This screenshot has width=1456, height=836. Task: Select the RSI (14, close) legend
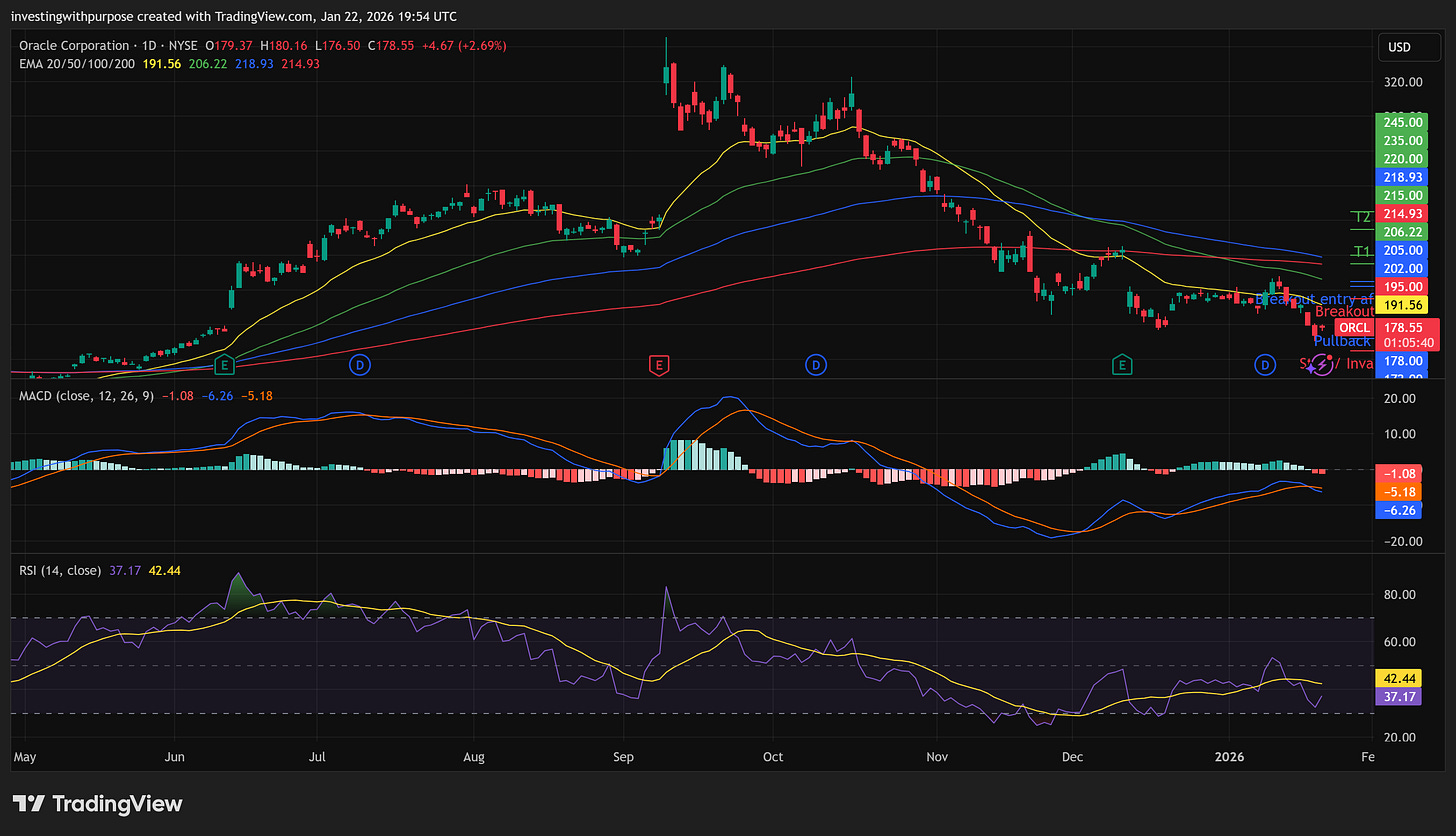[60, 570]
